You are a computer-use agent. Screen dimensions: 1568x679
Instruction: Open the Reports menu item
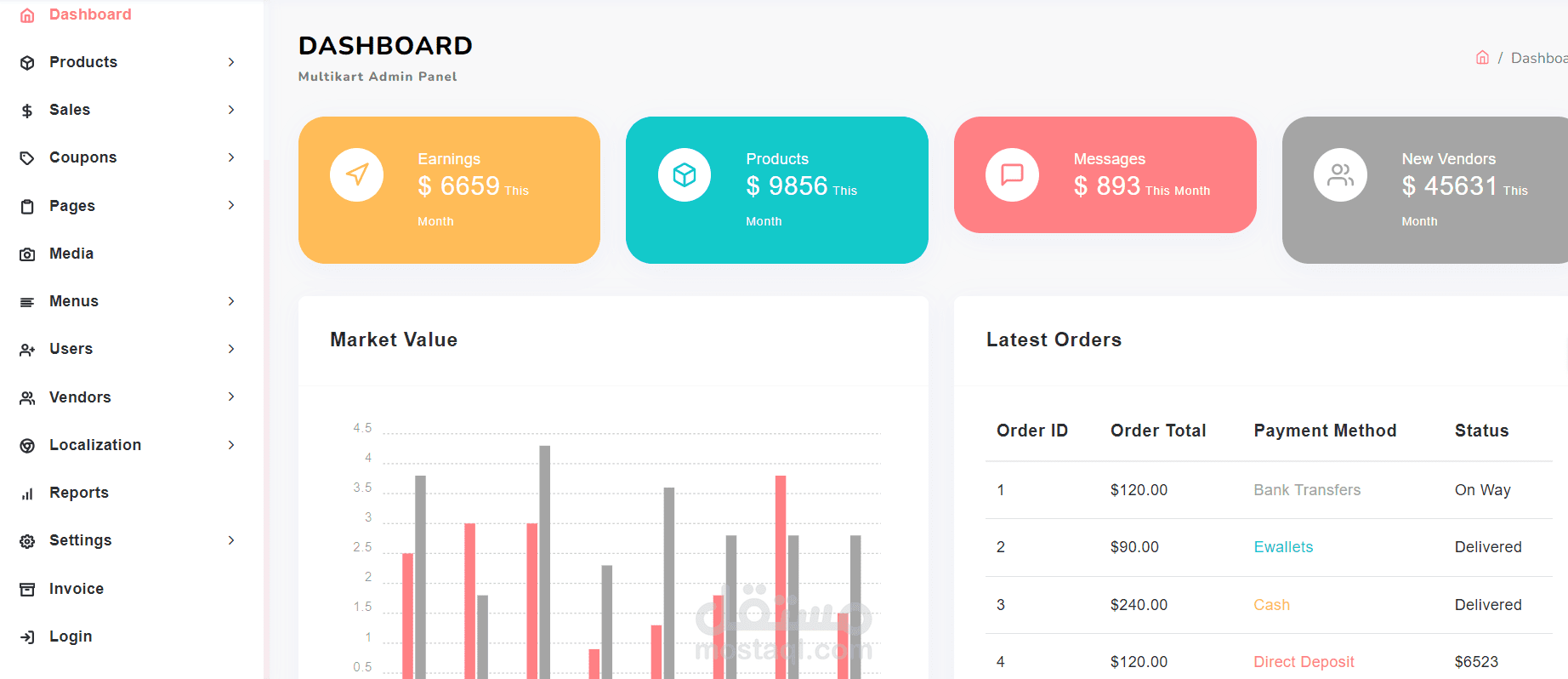click(x=79, y=493)
